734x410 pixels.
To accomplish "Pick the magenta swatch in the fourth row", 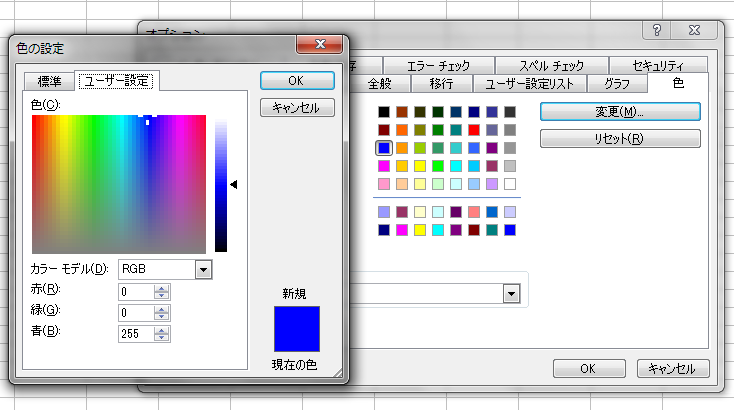I will [384, 166].
